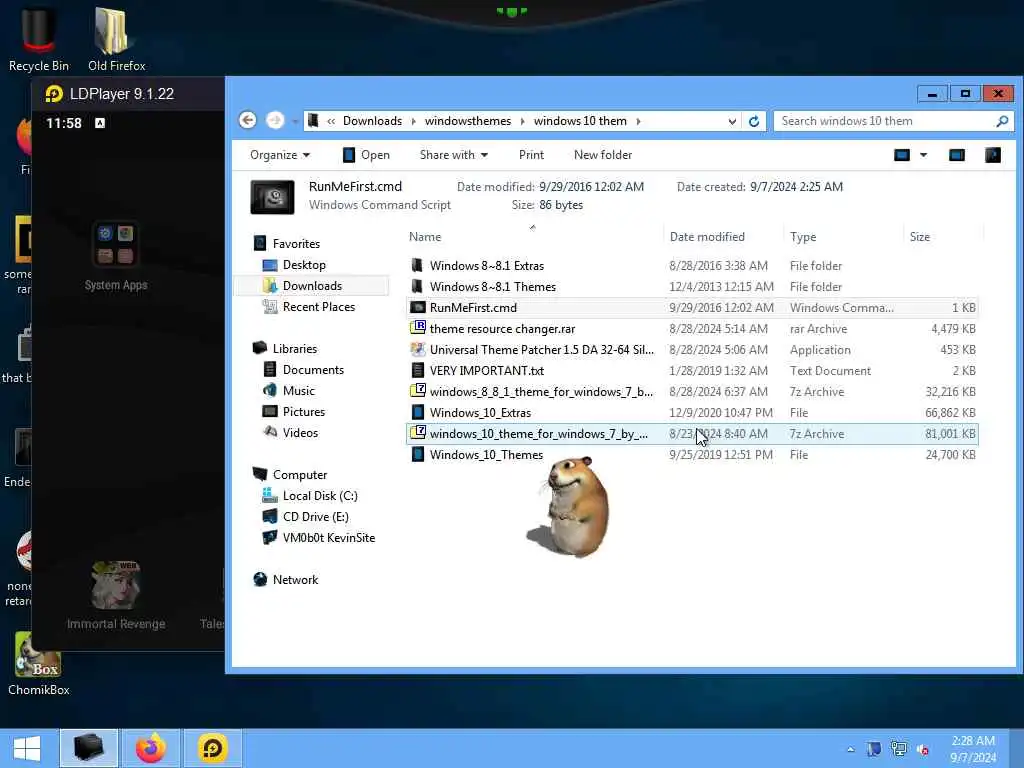Viewport: 1024px width, 768px height.
Task: Sort by the Type column header
Action: pos(844,237)
